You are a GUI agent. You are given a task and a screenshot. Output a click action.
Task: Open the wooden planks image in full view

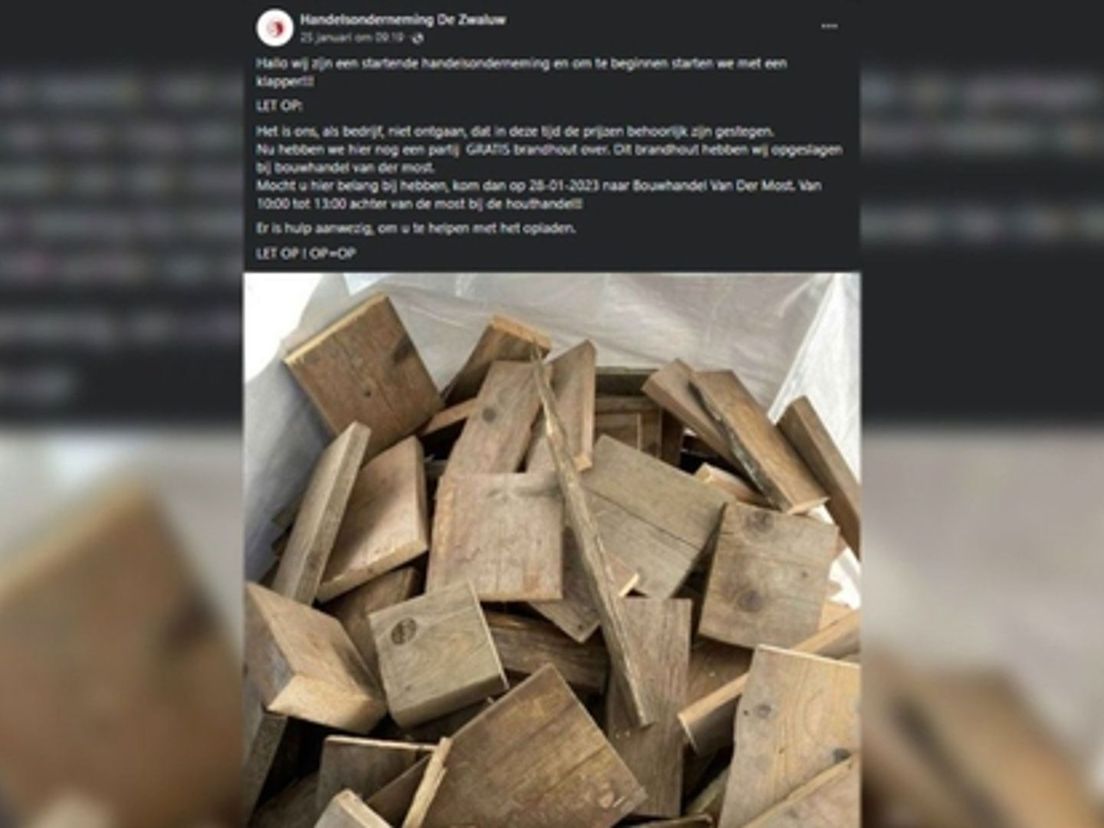click(551, 550)
